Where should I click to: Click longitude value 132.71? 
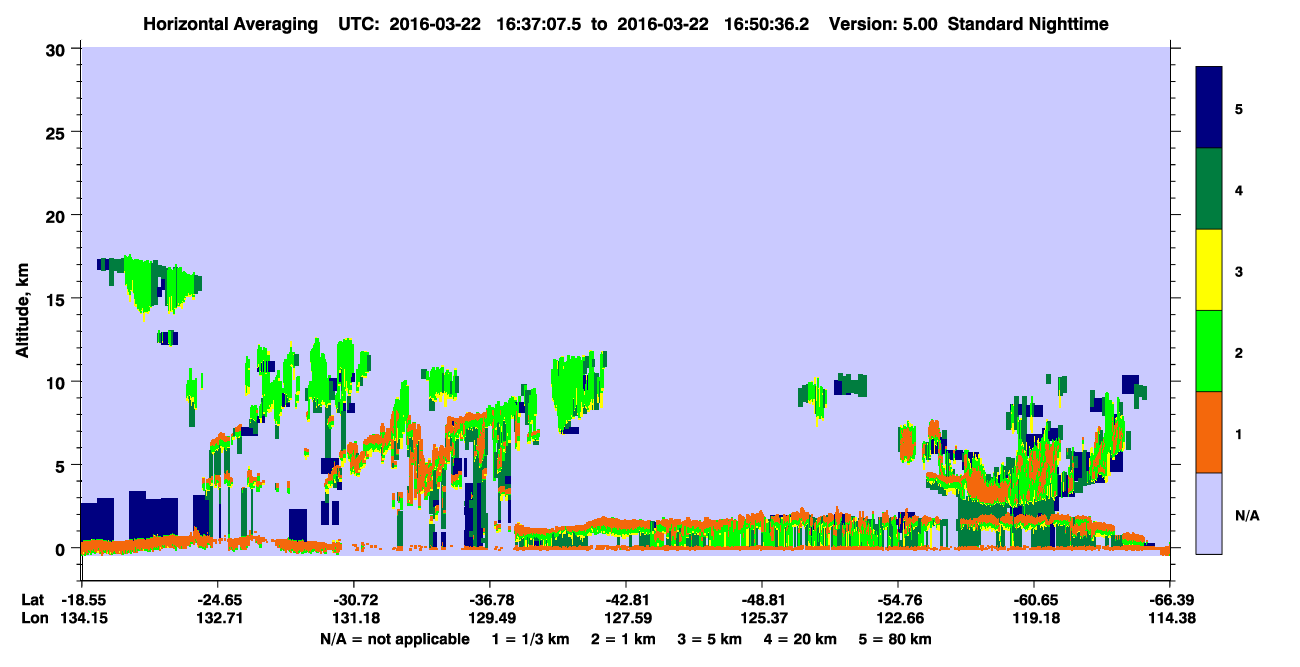[x=218, y=618]
